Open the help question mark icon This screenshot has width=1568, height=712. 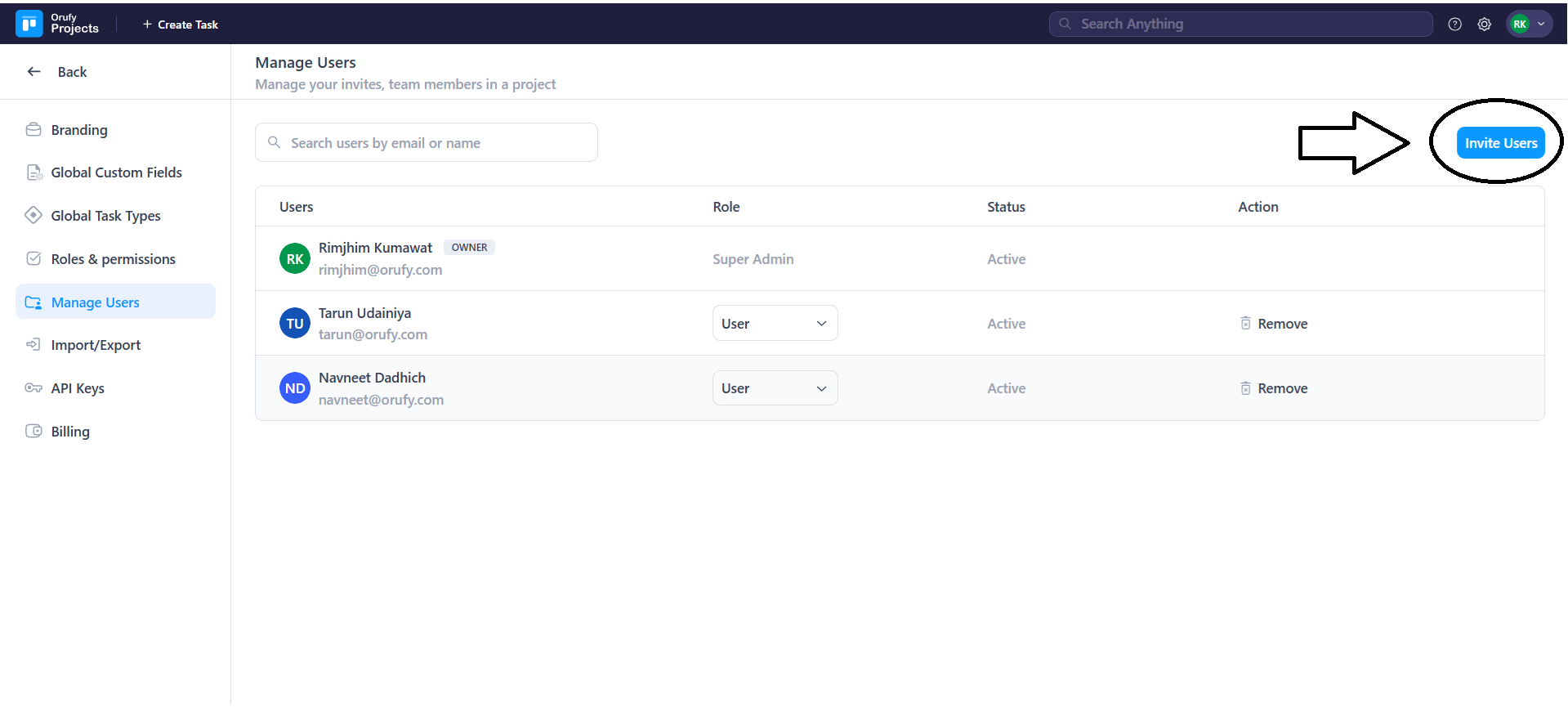pyautogui.click(x=1454, y=25)
